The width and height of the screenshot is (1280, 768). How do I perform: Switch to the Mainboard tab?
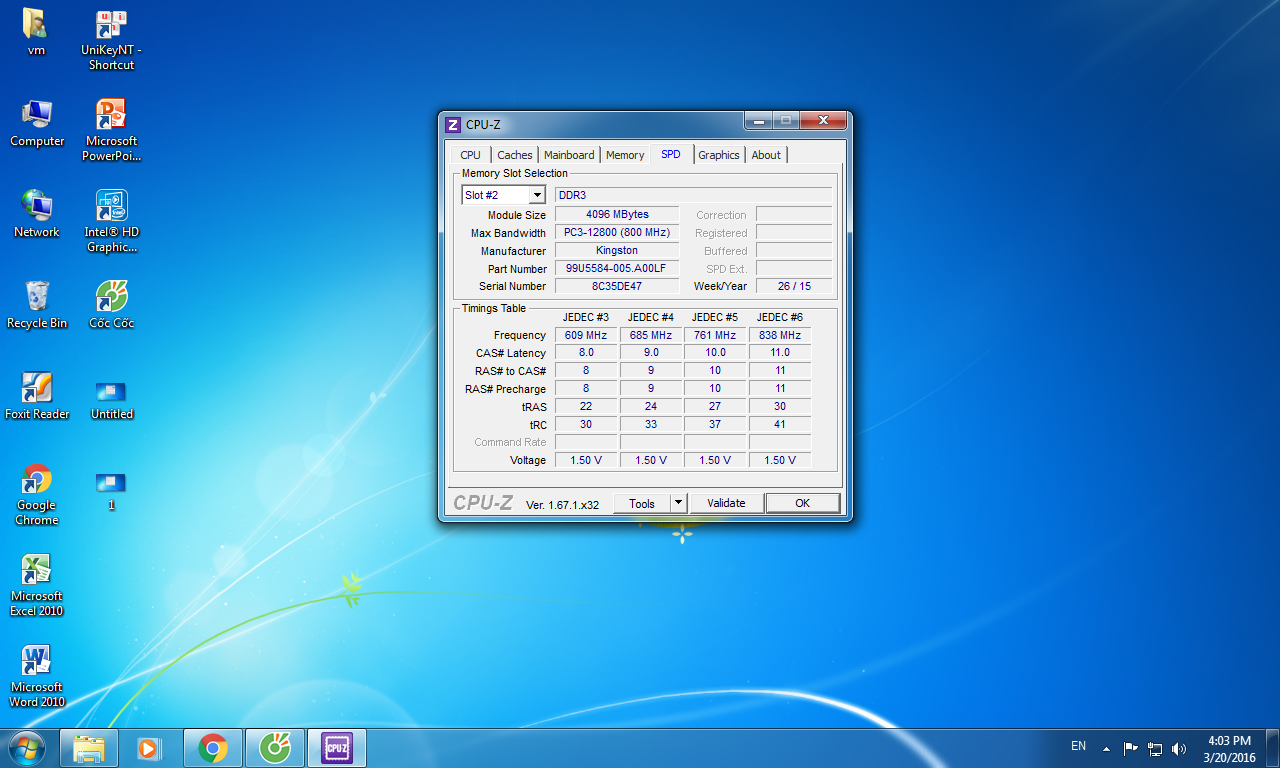(569, 155)
